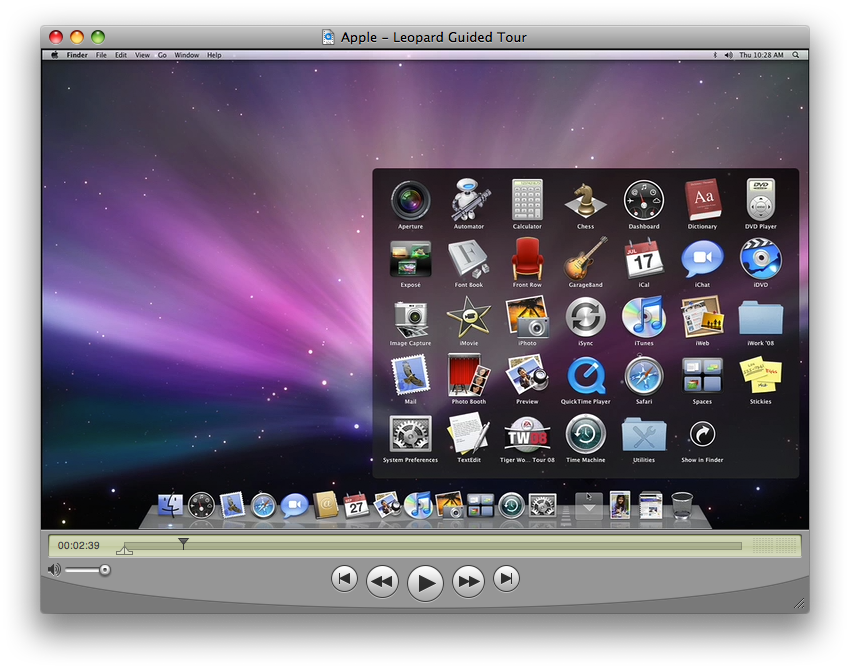
Task: Open iPhoto in the Applications stack grid
Action: [527, 317]
